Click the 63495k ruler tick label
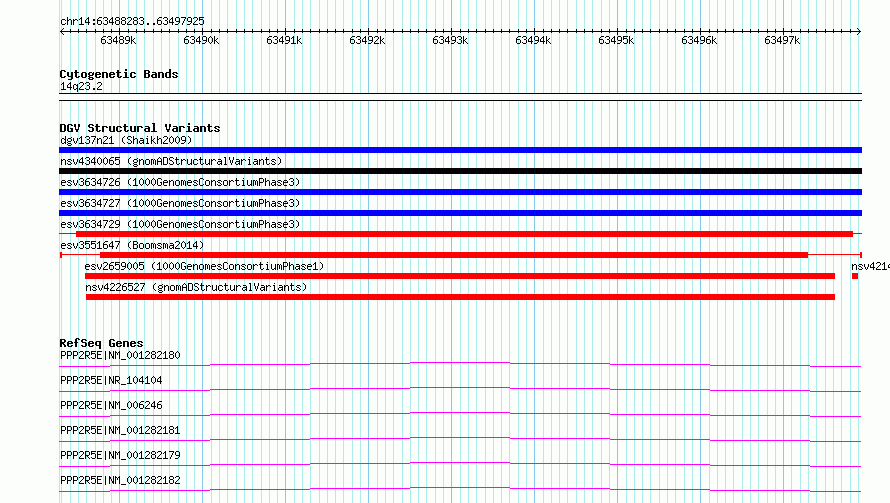Viewport: 890px width, 503px height. coord(616,40)
